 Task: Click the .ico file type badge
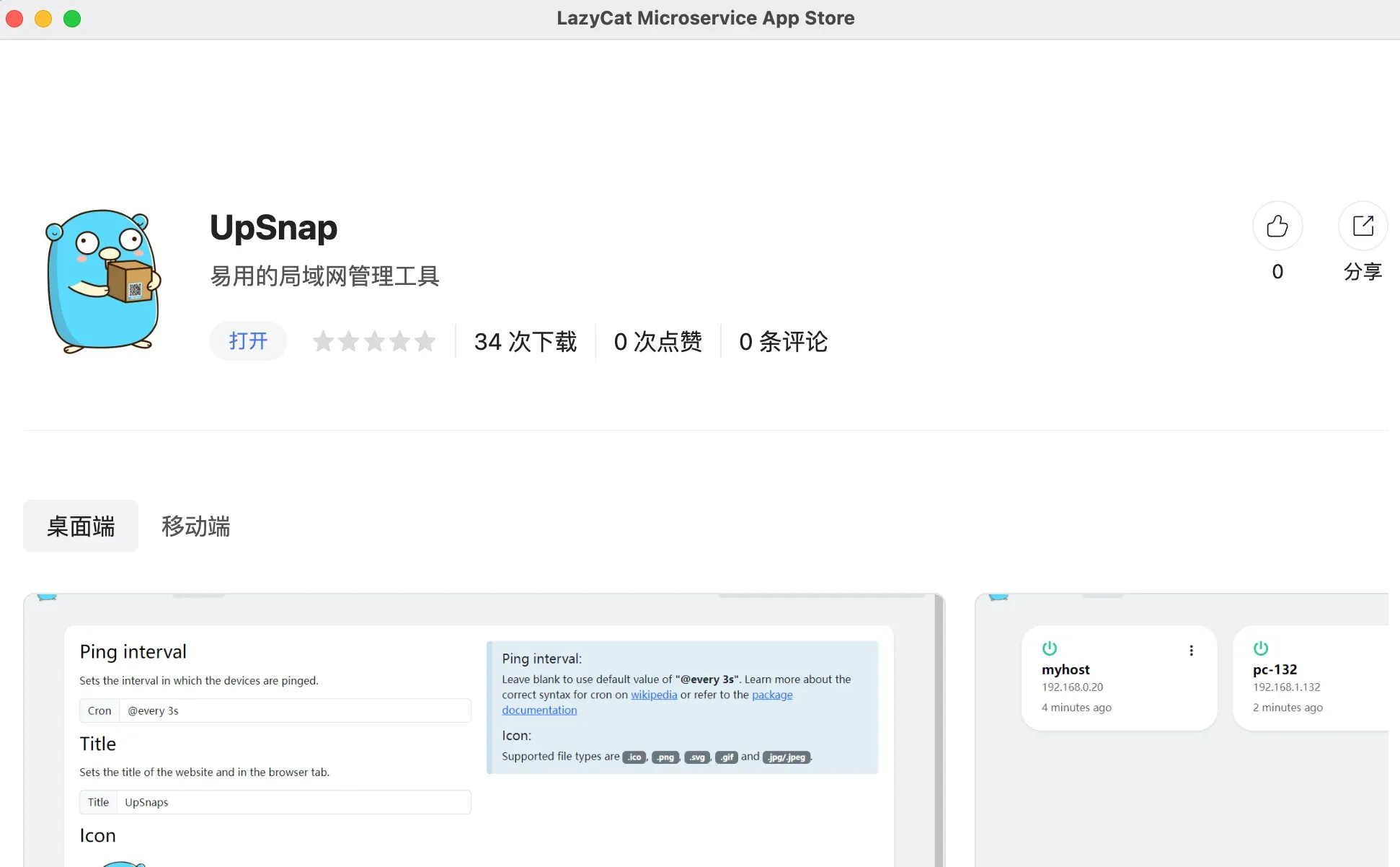point(634,757)
